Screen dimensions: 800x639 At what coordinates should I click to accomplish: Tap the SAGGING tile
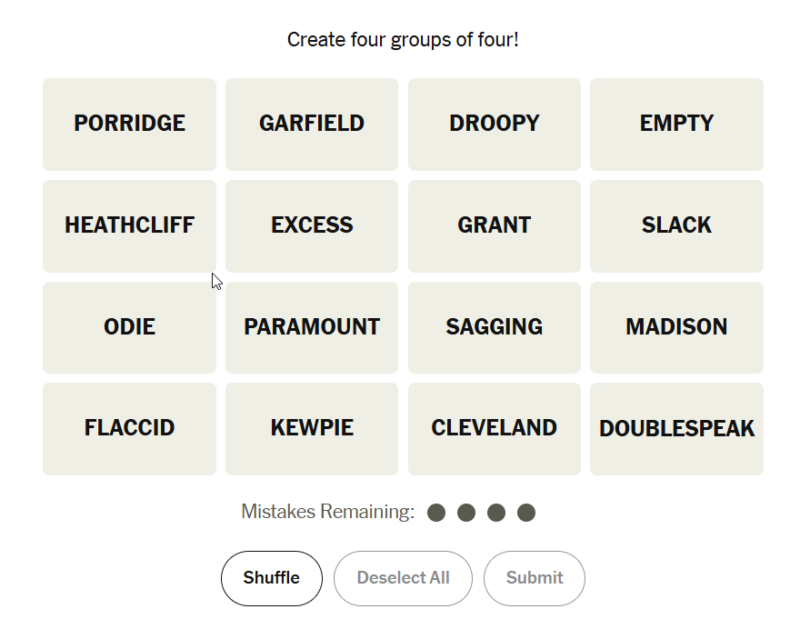point(494,328)
